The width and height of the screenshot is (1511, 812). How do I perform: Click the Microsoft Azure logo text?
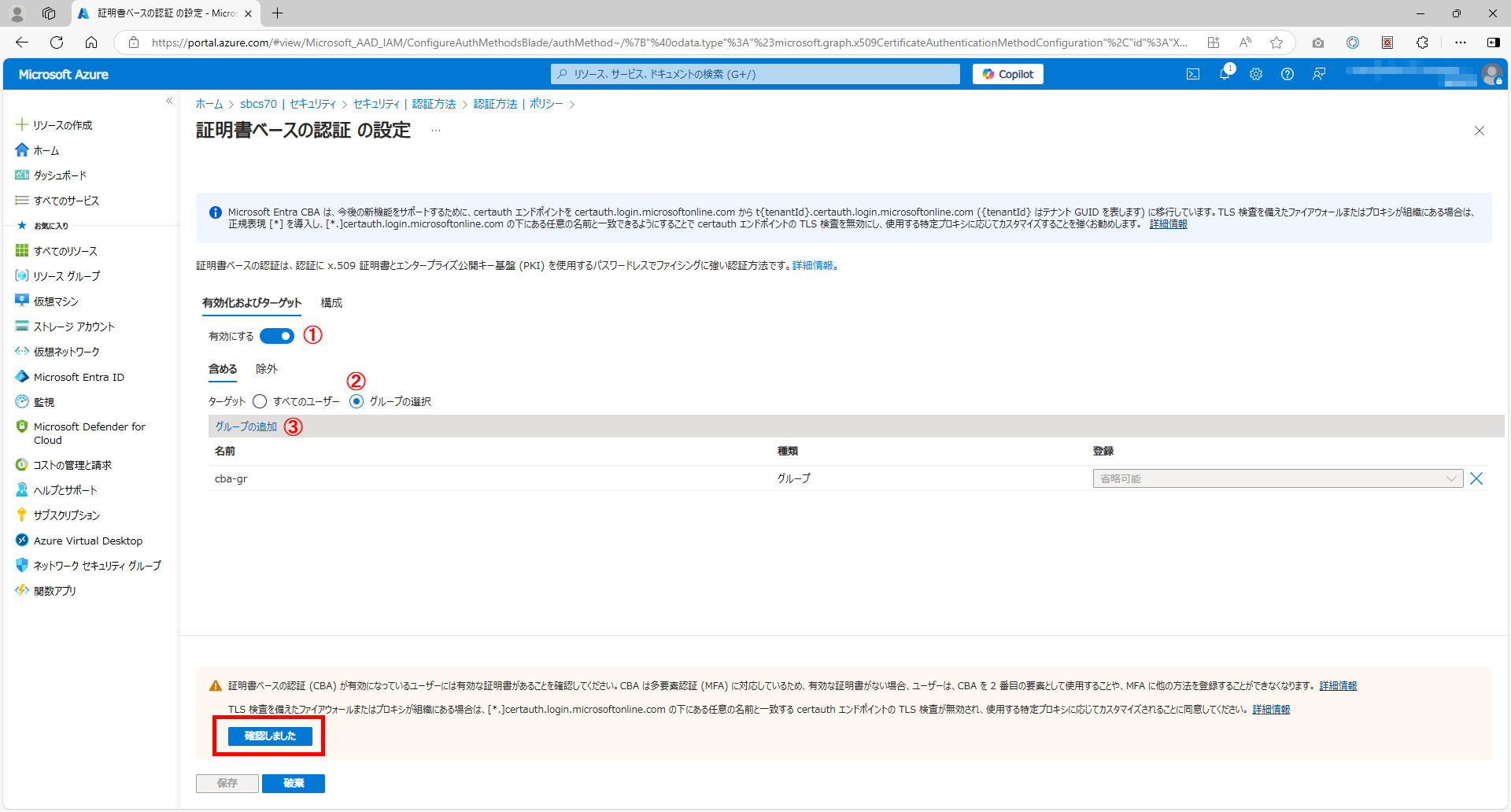64,74
